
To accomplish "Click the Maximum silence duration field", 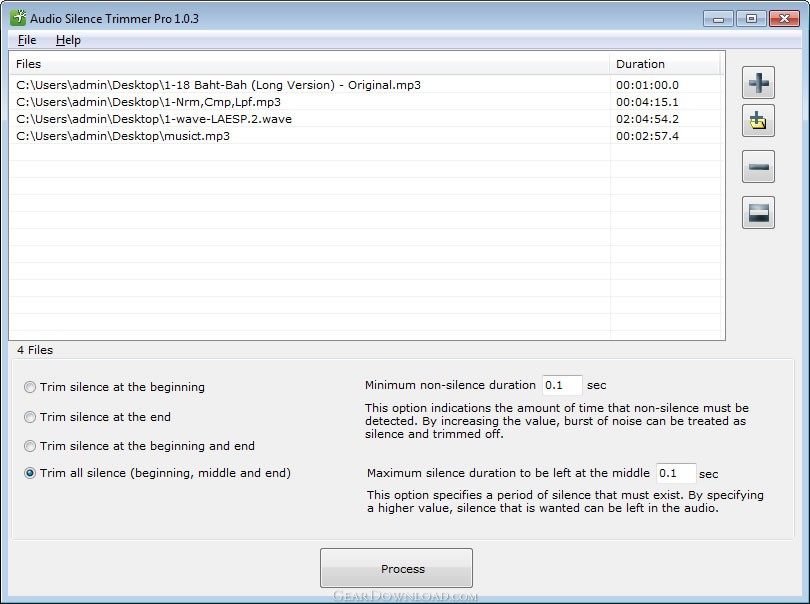I will click(x=676, y=473).
